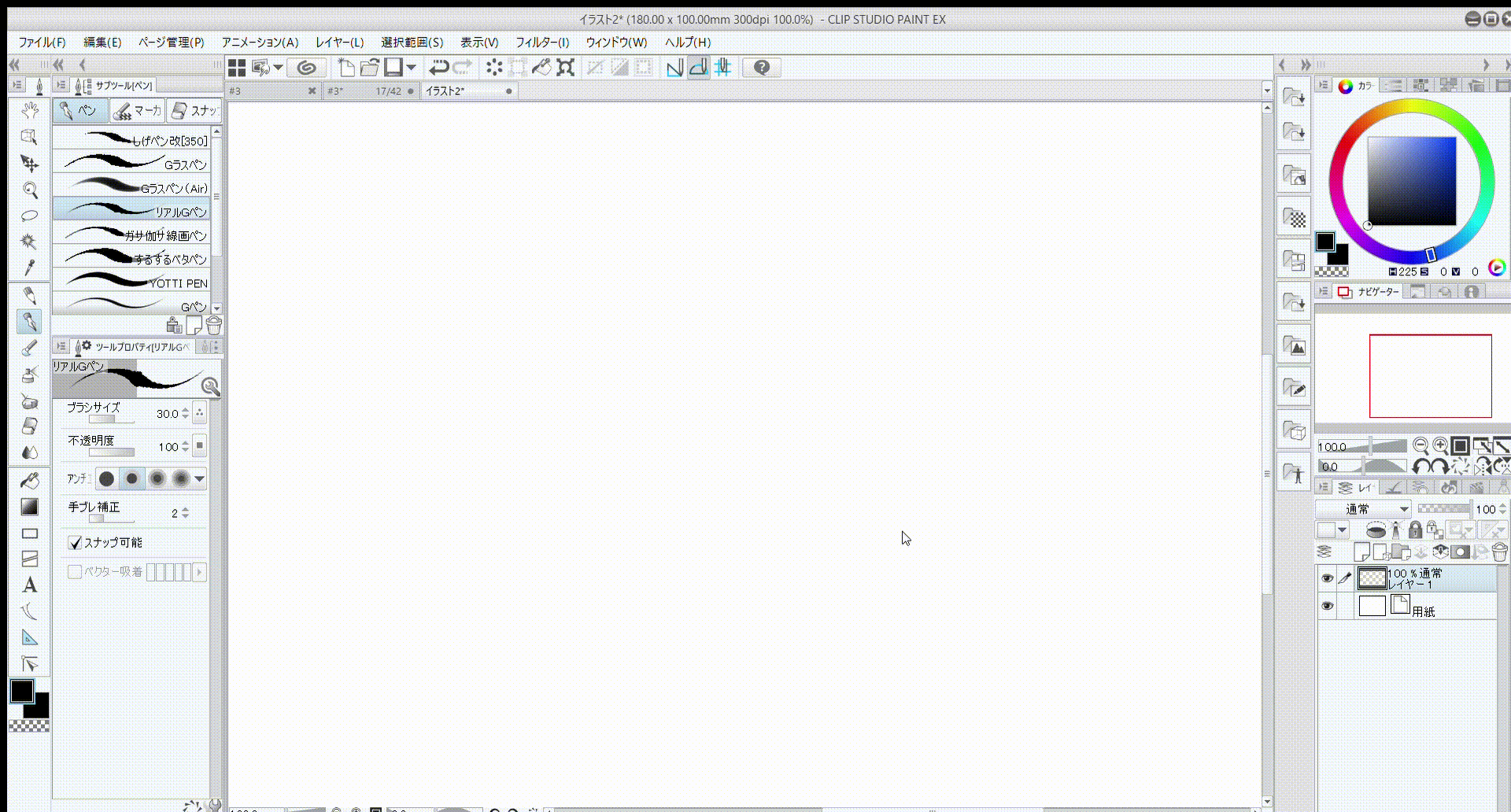Open the 通常 blending mode dropdown
This screenshot has width=1511, height=812.
click(x=1363, y=509)
